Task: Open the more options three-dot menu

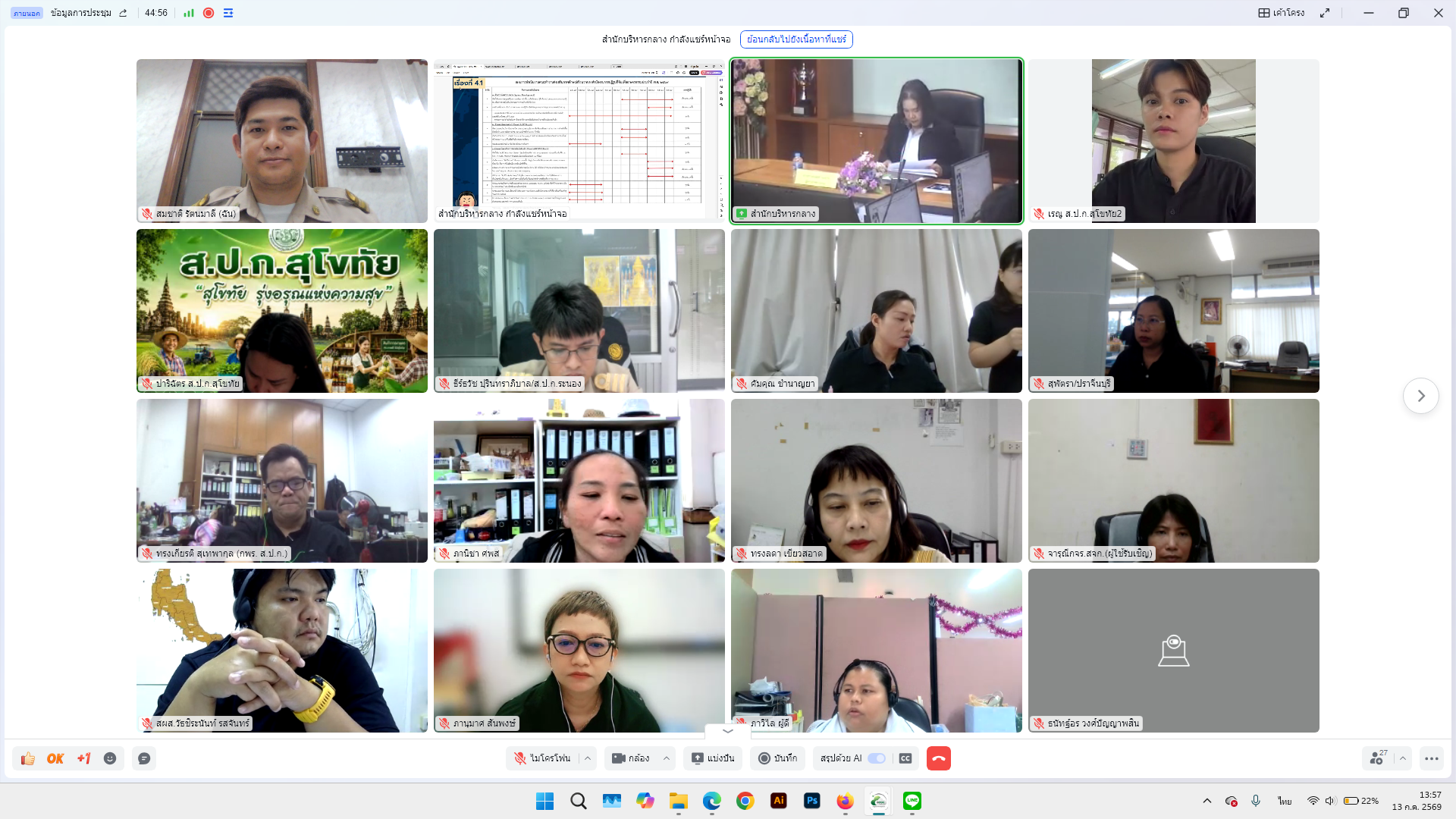Action: point(1432,758)
